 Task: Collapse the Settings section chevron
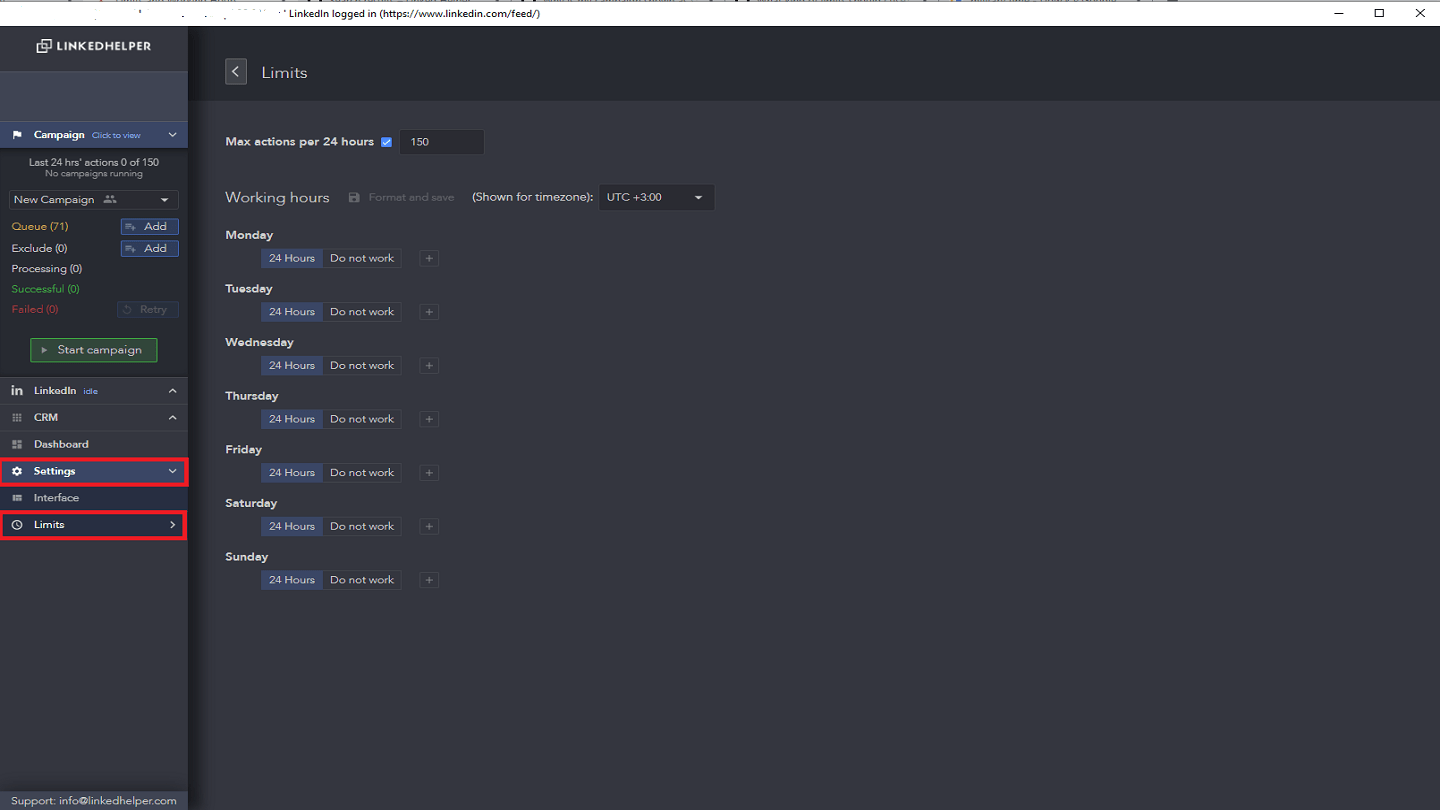(x=172, y=471)
